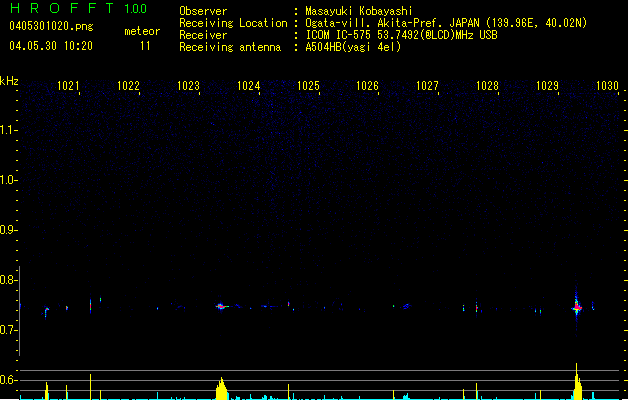The height and width of the screenshot is (400, 629).
Task: Click the Receiving Location label
Action: pyautogui.click(x=233, y=23)
